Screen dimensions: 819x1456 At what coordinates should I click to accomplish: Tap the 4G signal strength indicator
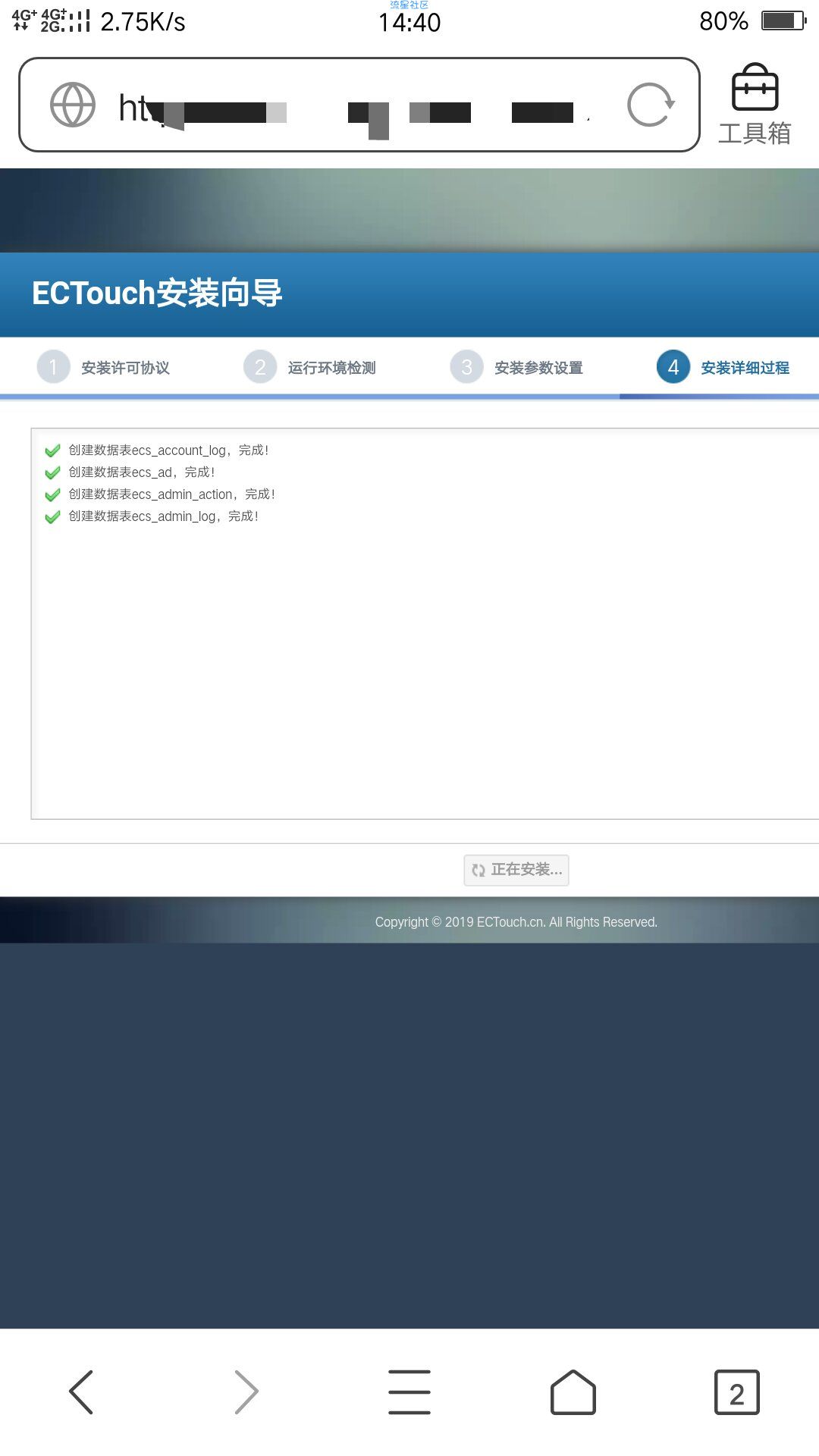coord(51,20)
